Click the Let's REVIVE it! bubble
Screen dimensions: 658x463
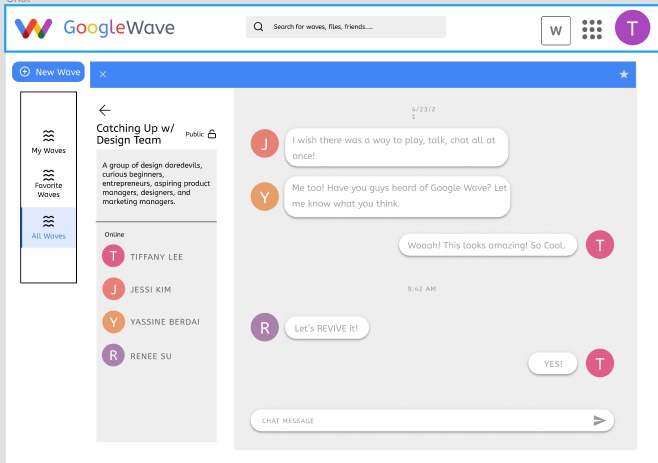point(327,328)
